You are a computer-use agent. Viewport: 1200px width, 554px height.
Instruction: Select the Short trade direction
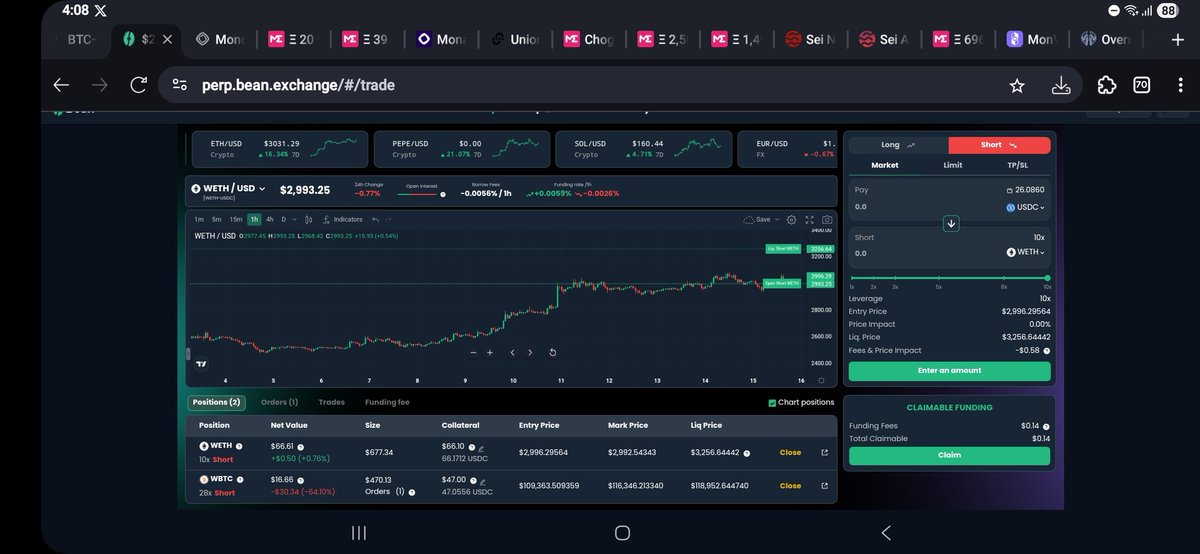[999, 145]
